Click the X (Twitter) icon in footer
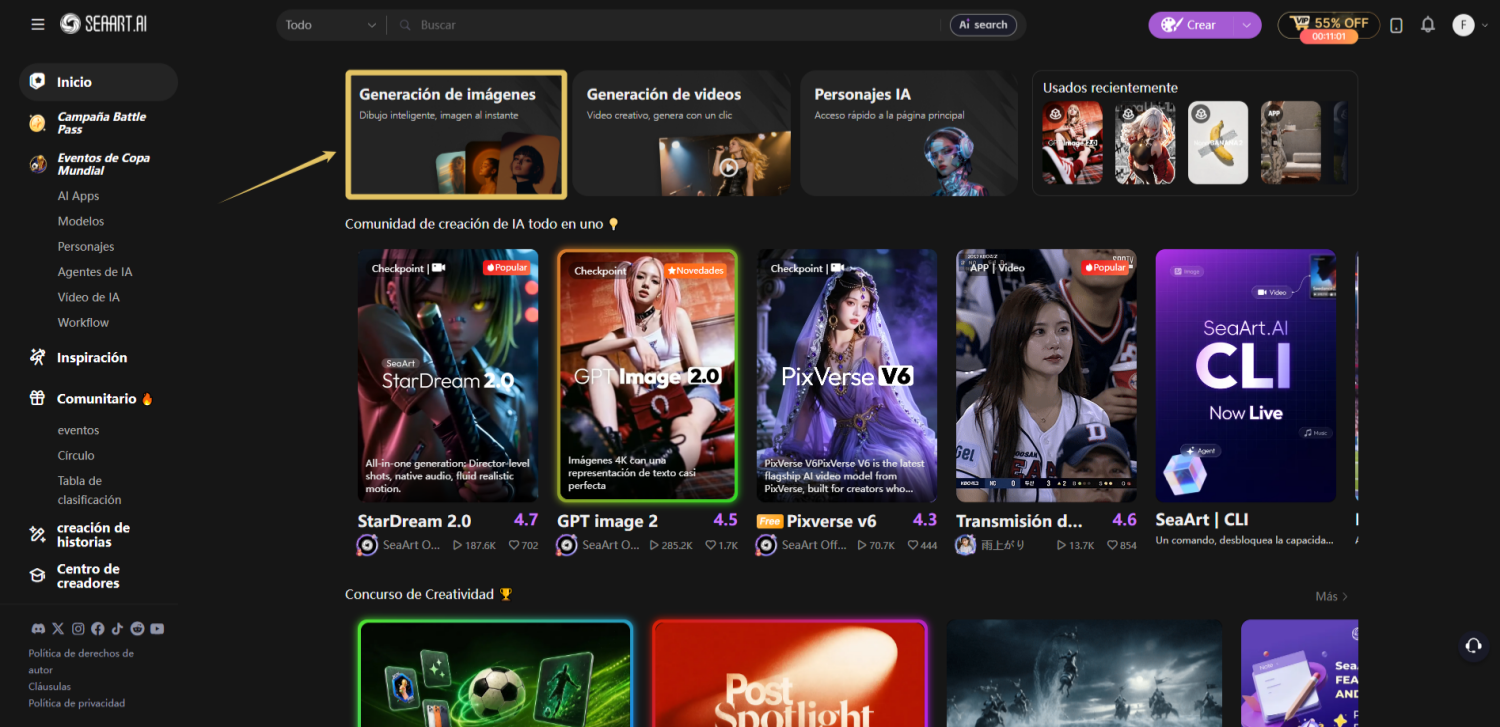Image resolution: width=1500 pixels, height=727 pixels. (58, 629)
